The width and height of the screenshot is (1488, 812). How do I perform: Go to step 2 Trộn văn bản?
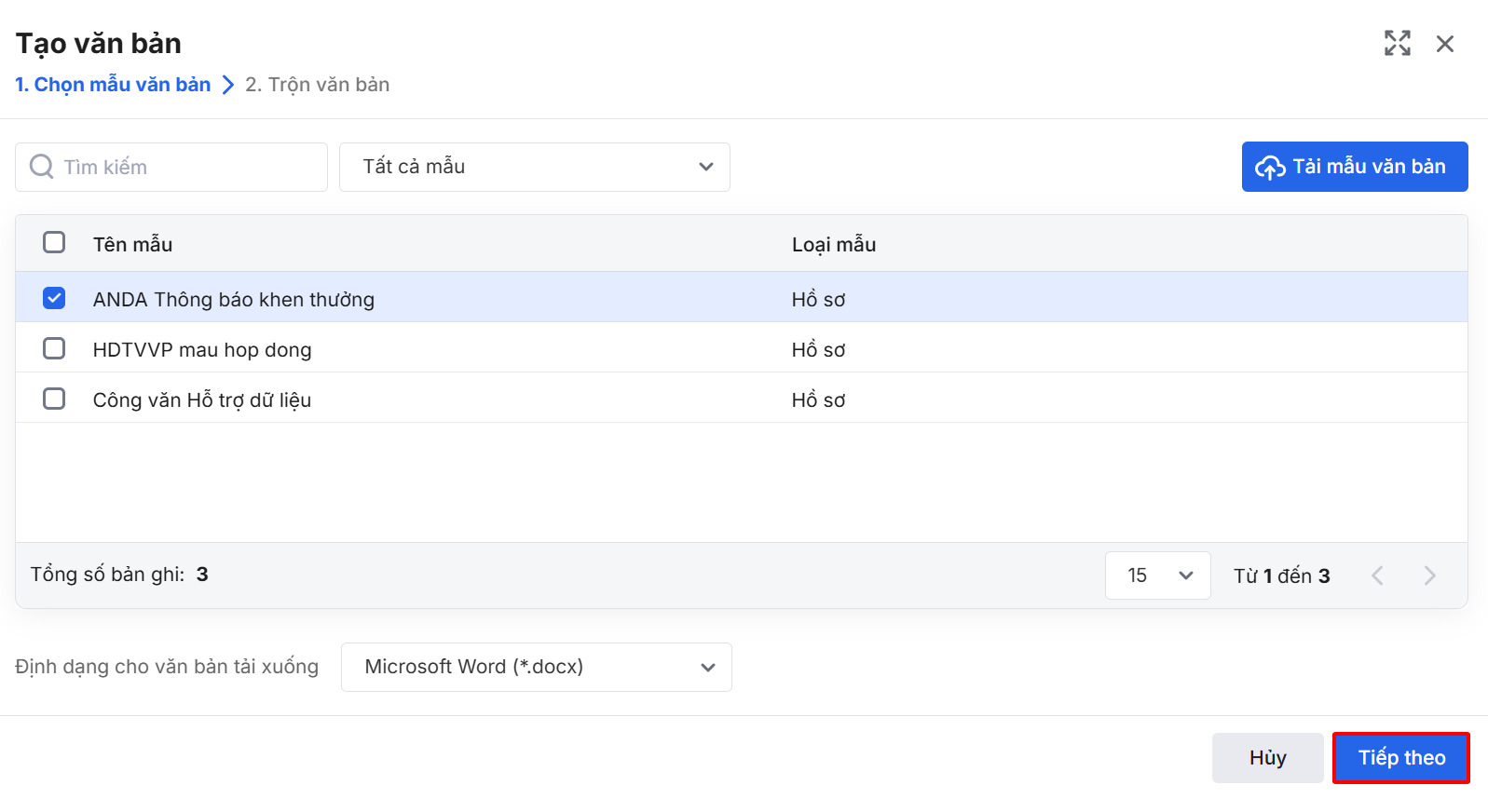(318, 85)
